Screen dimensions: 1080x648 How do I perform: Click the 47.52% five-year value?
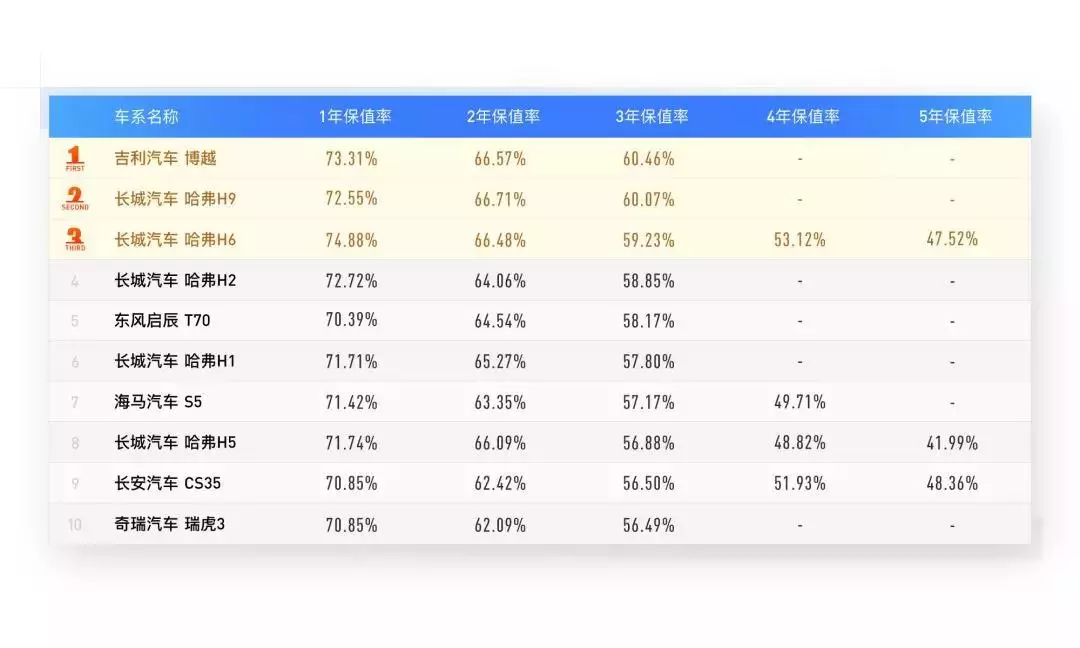tap(952, 239)
